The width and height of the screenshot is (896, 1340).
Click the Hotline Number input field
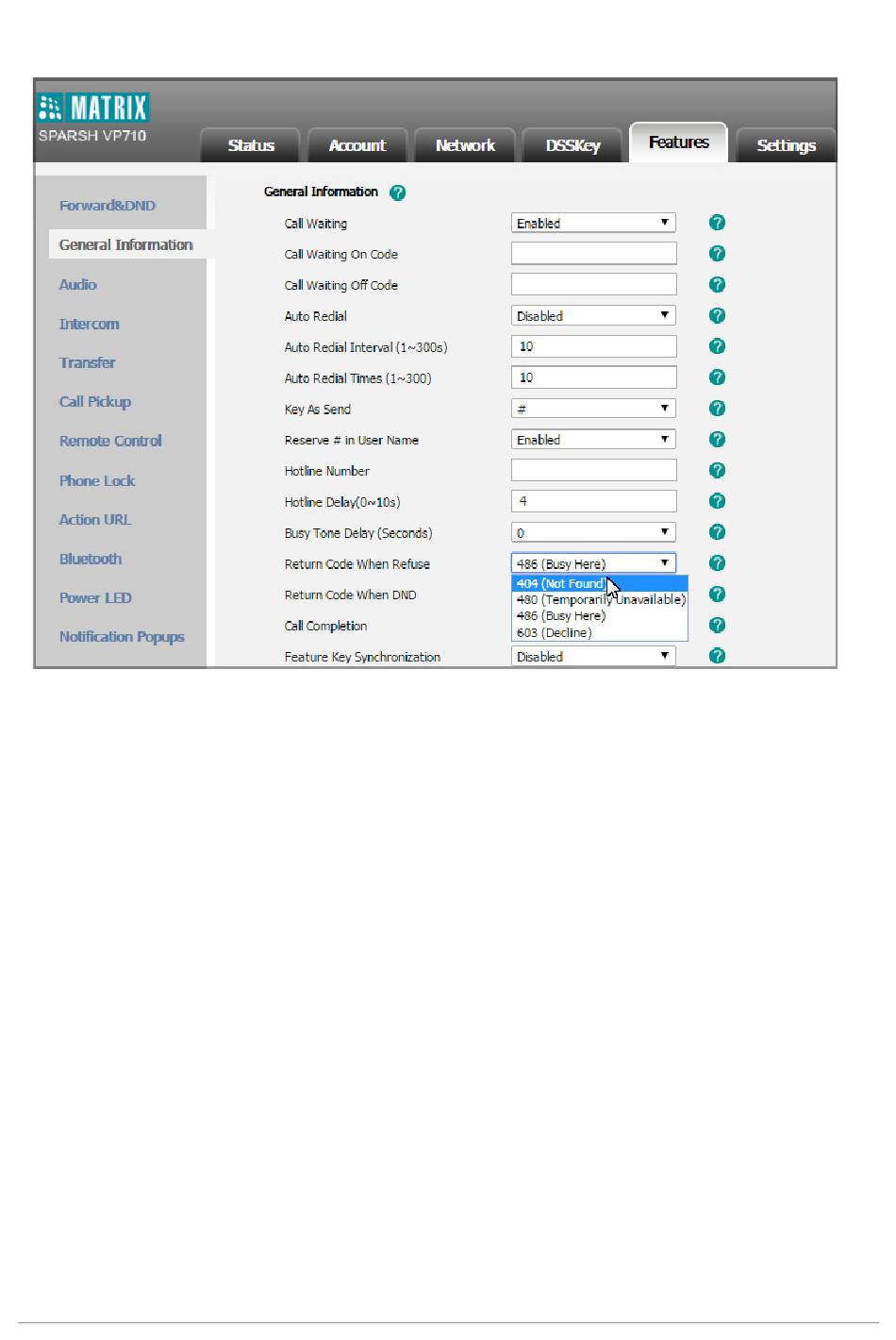pyautogui.click(x=593, y=470)
